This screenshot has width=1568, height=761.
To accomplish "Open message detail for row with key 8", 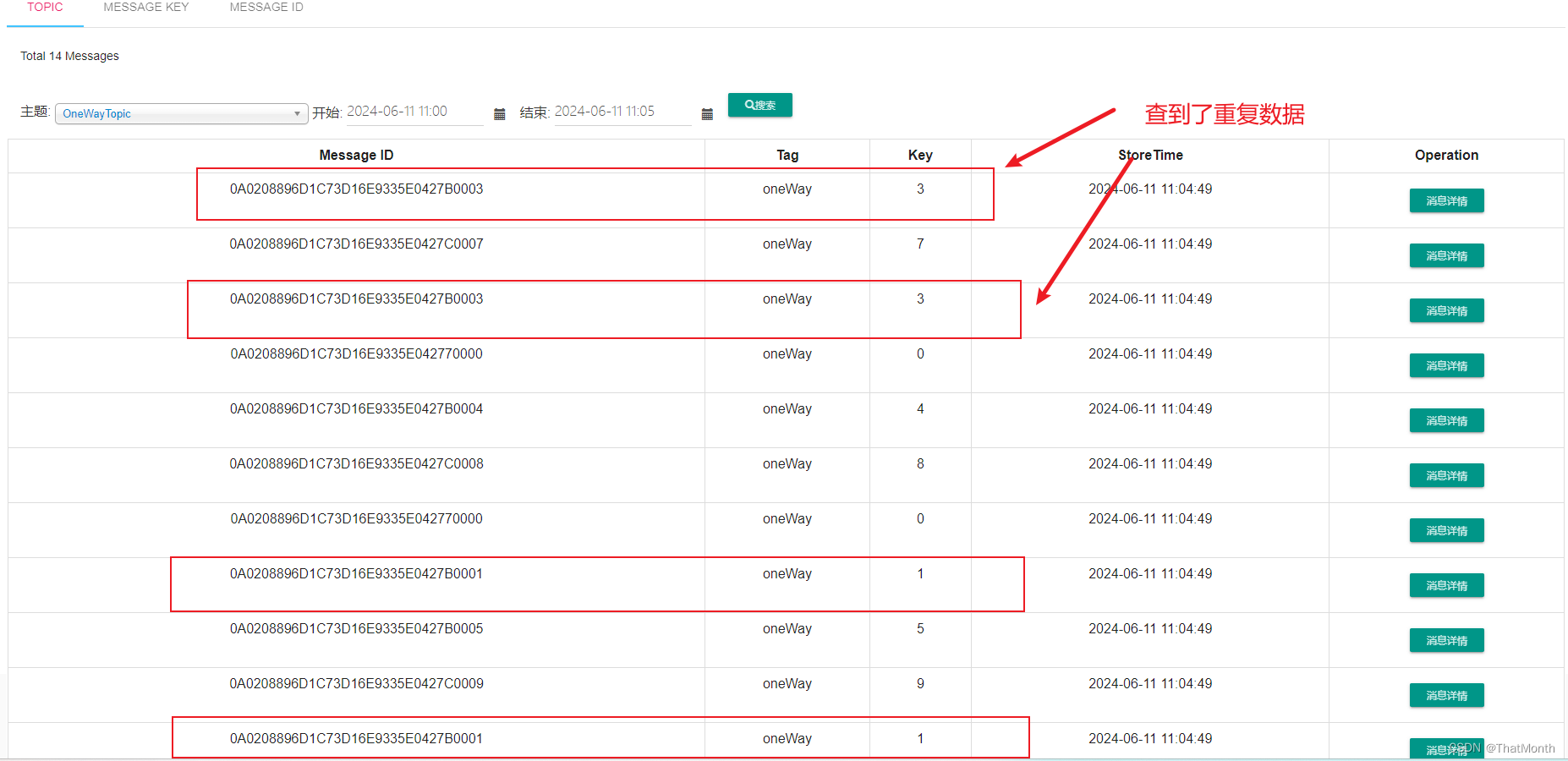I will point(1446,475).
